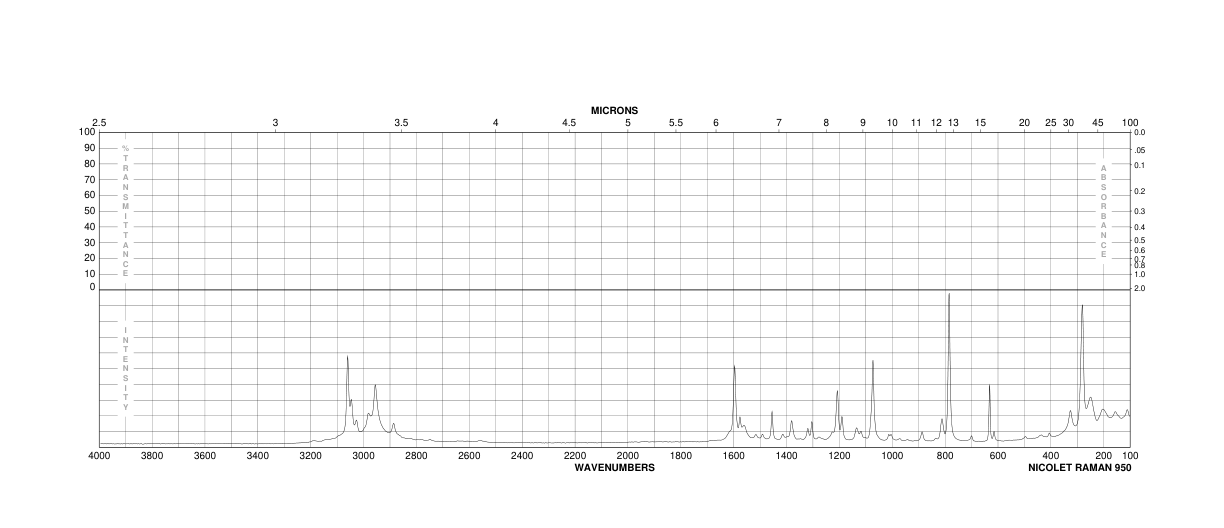Viewport: 1224px width, 528px height.
Task: Click the 7 microns tick label
Action: point(779,123)
